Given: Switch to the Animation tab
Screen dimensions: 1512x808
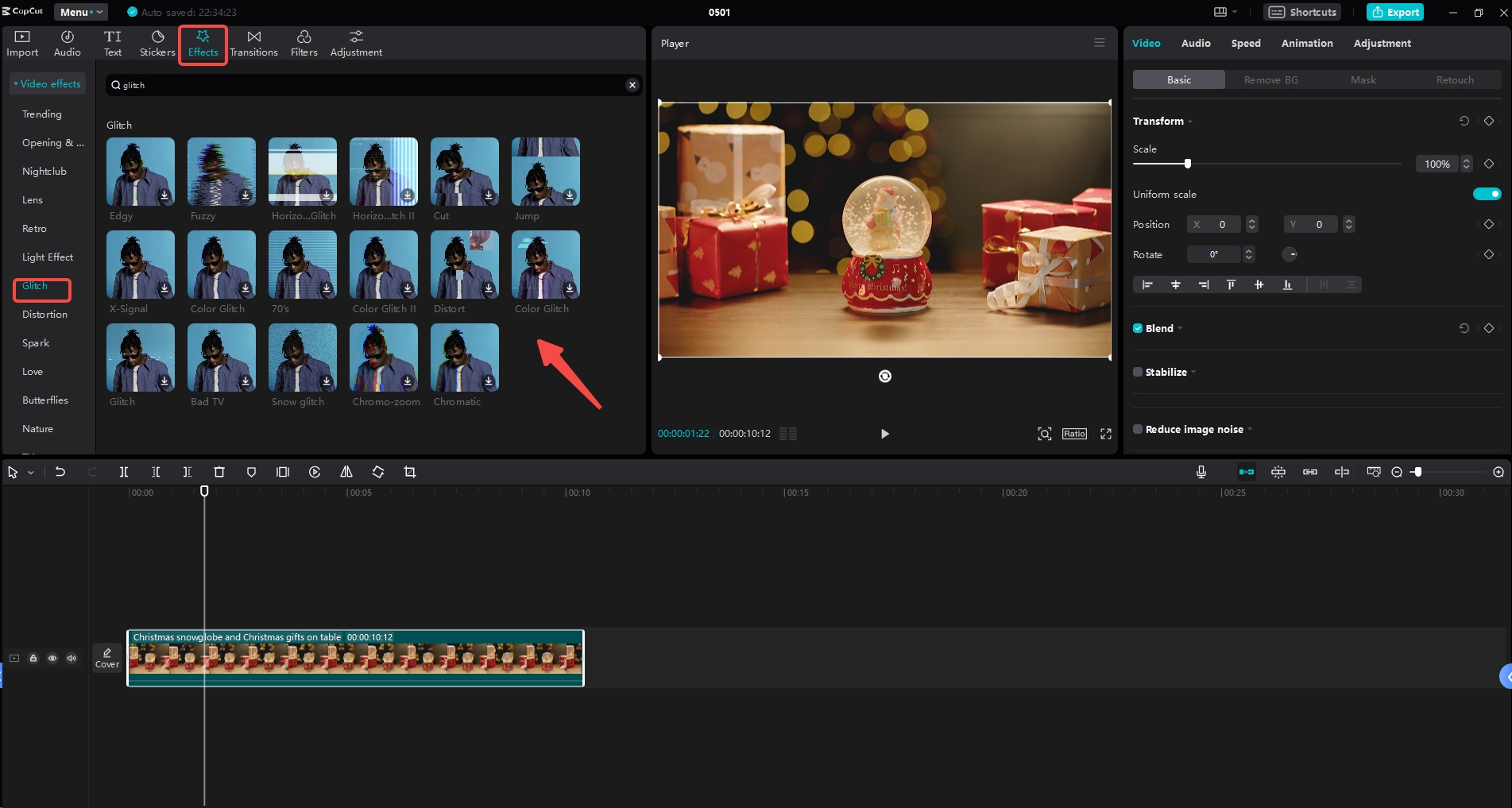Looking at the screenshot, I should coord(1306,43).
